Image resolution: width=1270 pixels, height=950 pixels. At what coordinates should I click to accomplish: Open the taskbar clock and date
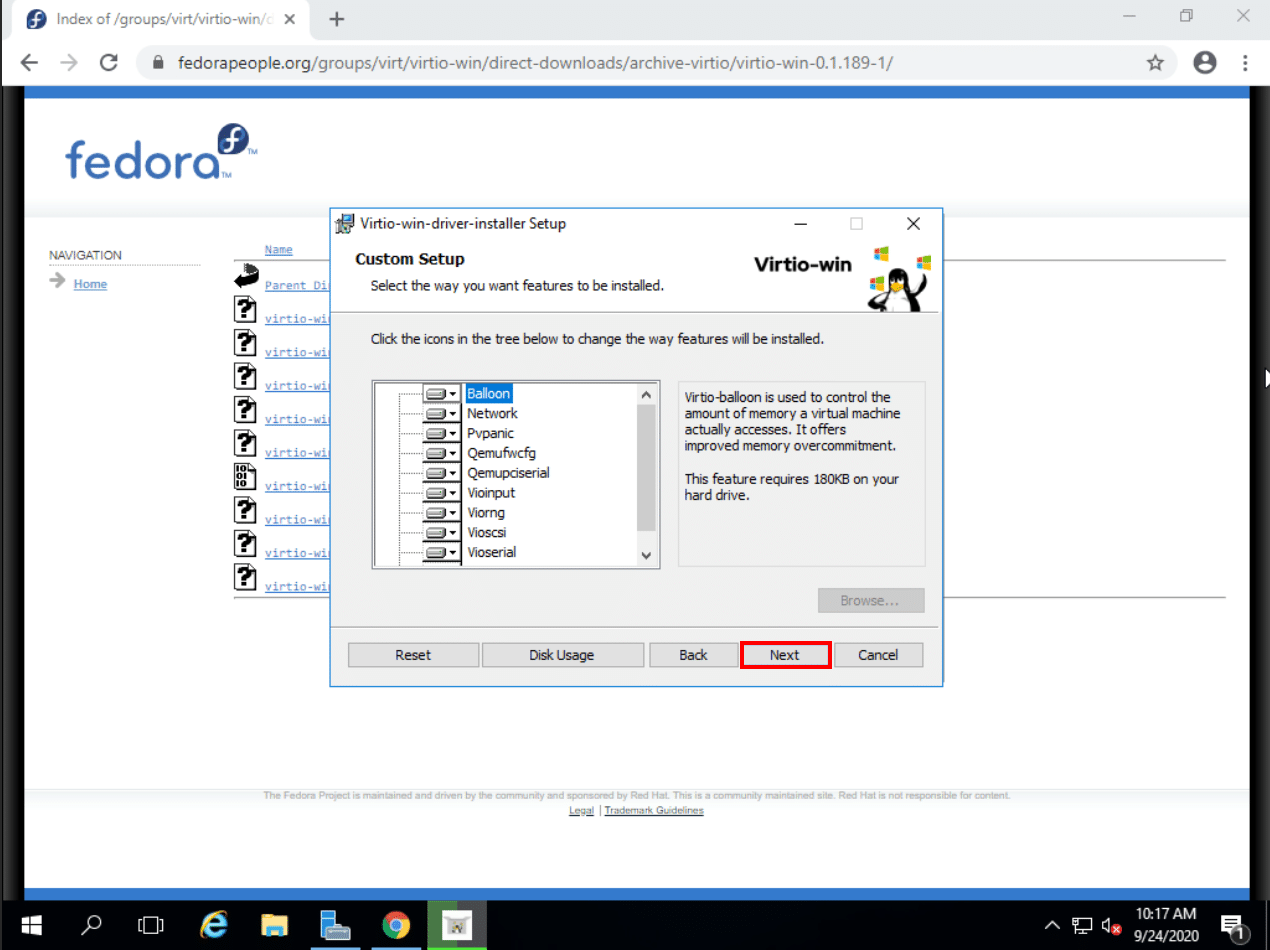[1166, 925]
